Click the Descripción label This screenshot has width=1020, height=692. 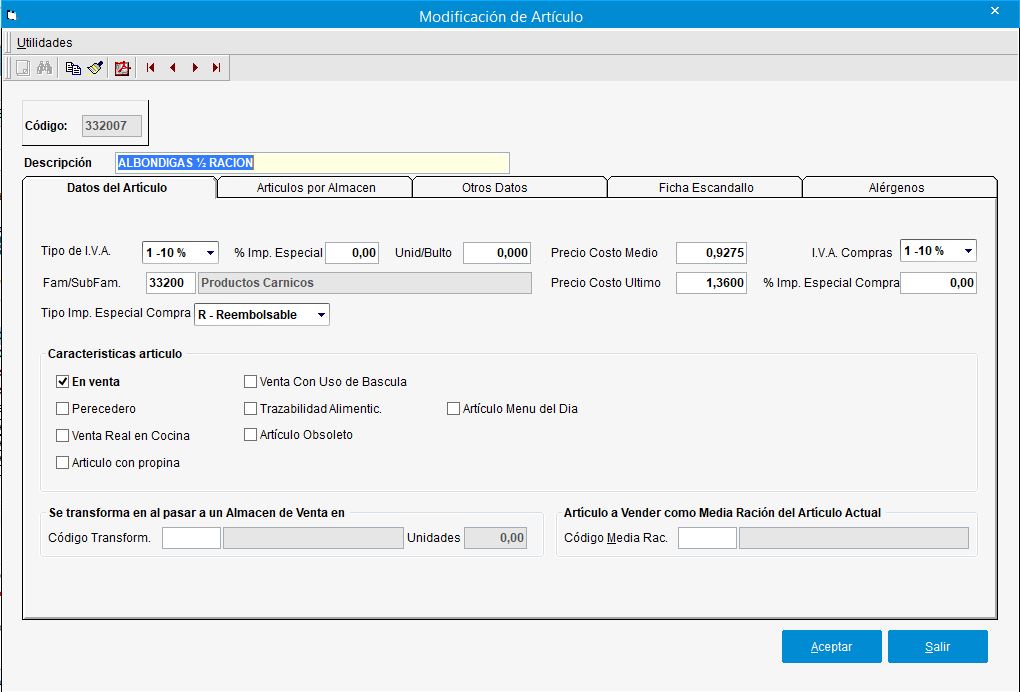[58, 163]
